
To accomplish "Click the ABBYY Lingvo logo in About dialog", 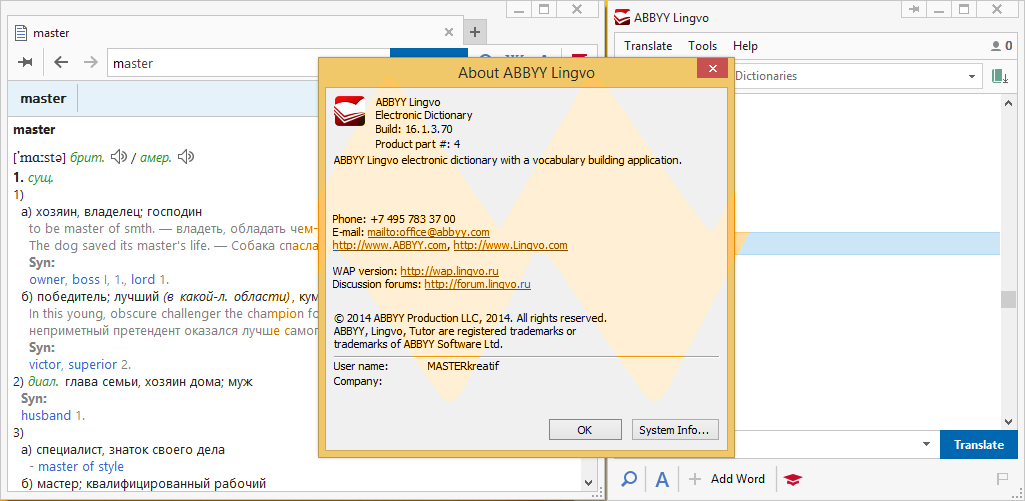I will pyautogui.click(x=350, y=111).
